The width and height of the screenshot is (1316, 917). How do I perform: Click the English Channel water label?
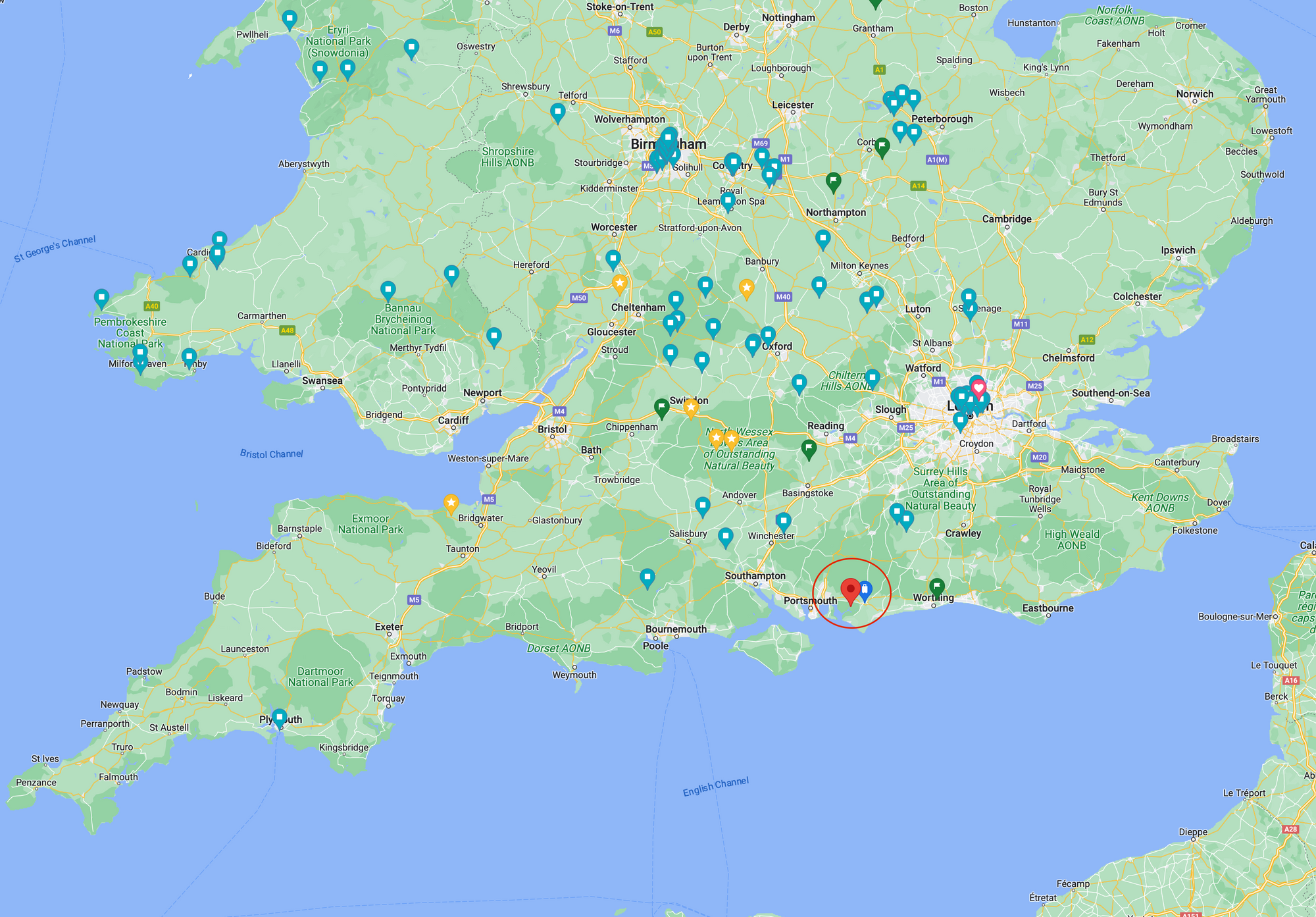[x=715, y=786]
